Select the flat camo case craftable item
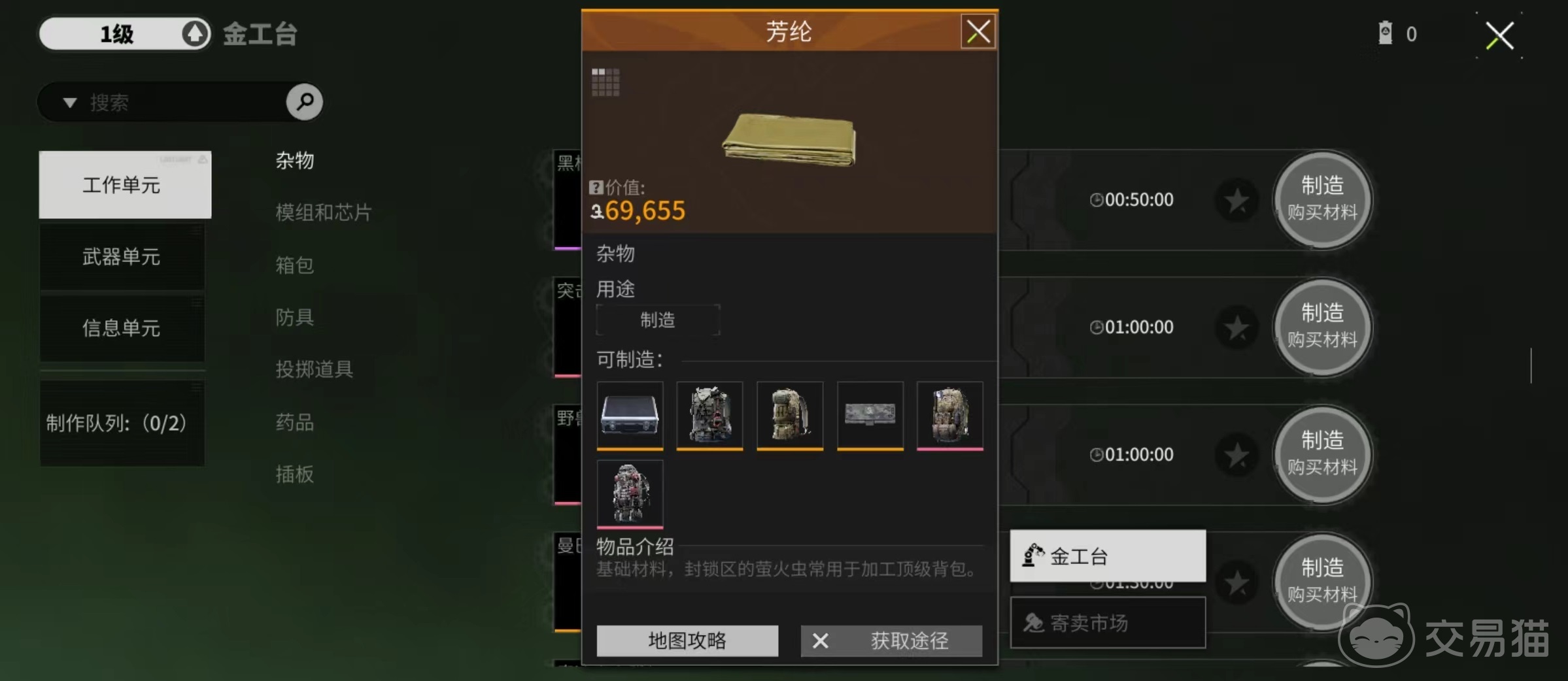Screen dimensions: 1568x681 pos(870,416)
